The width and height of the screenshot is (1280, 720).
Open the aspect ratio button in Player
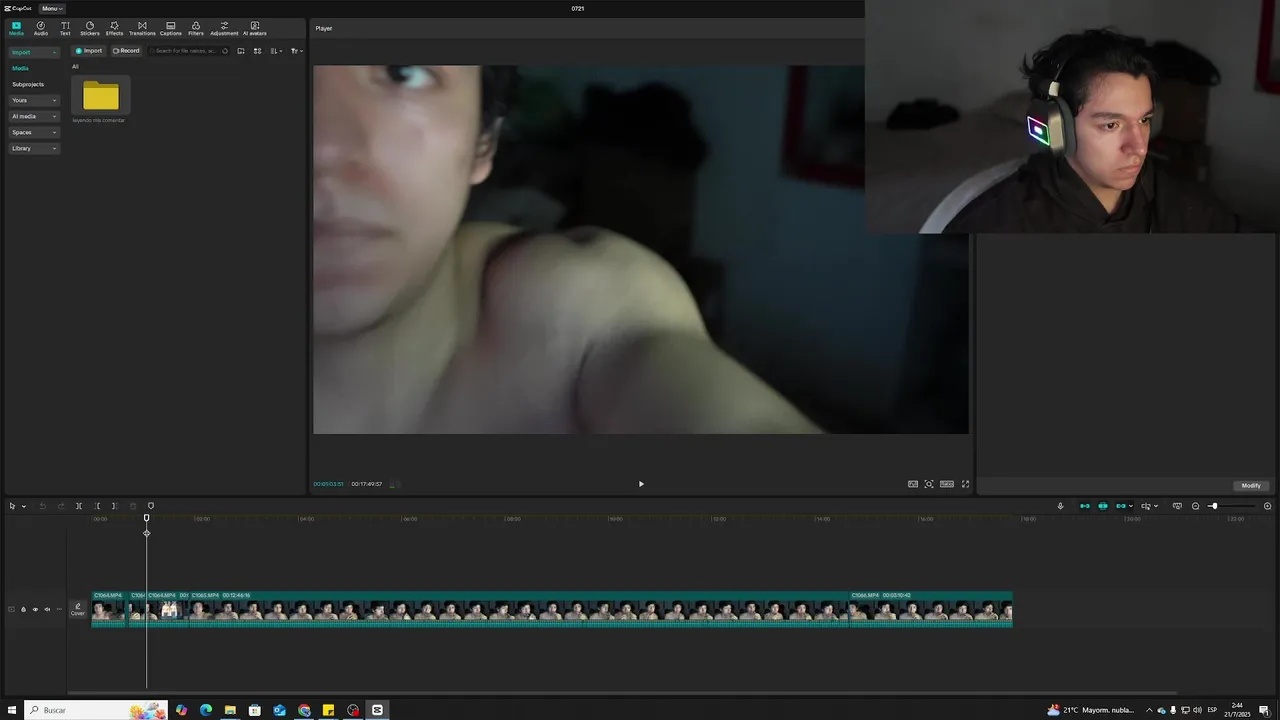(x=947, y=484)
